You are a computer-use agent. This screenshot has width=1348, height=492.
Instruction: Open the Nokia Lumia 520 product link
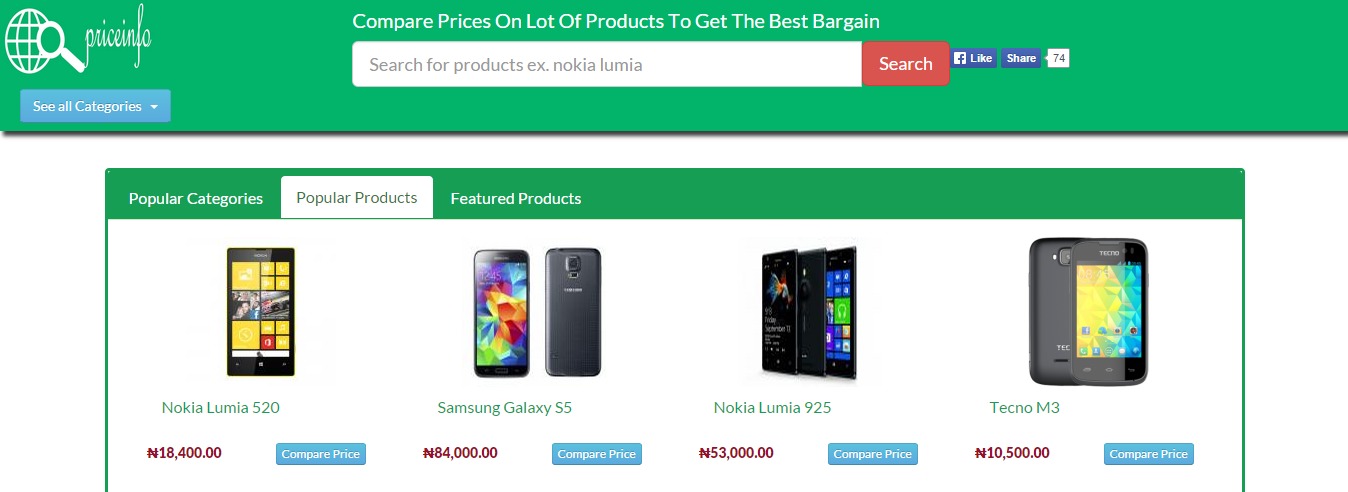pyautogui.click(x=221, y=408)
